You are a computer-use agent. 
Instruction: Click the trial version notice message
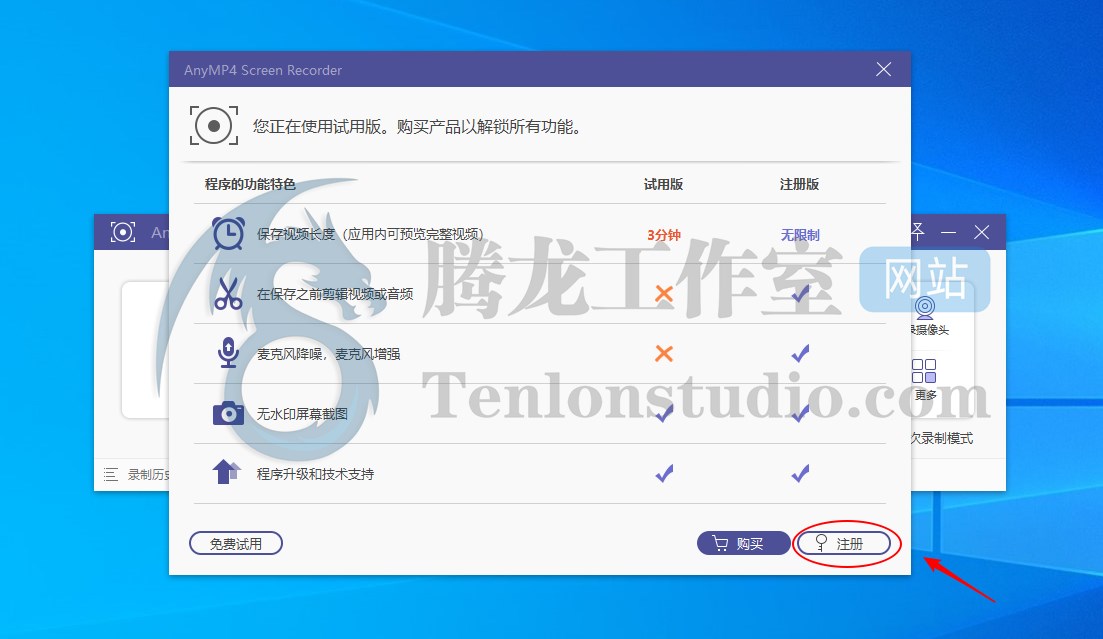tap(418, 127)
